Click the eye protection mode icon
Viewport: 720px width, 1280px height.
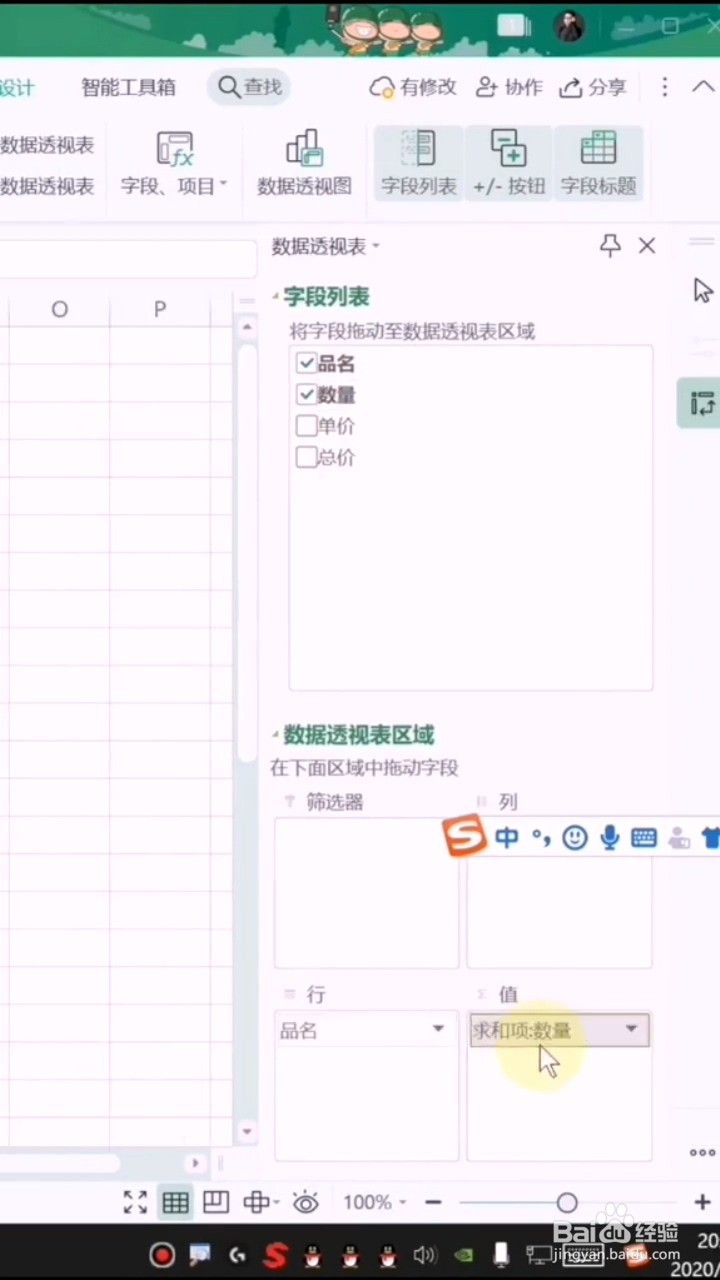[305, 1202]
